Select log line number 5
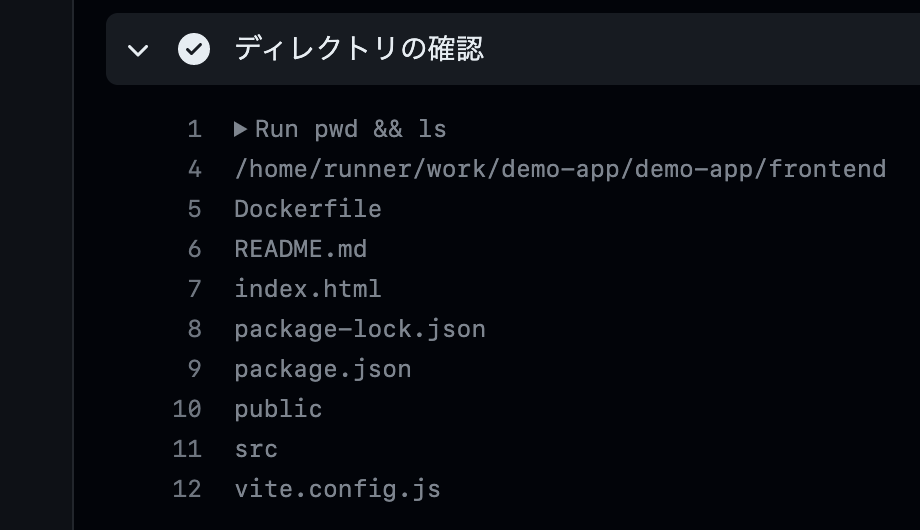The height and width of the screenshot is (530, 920). pos(194,209)
